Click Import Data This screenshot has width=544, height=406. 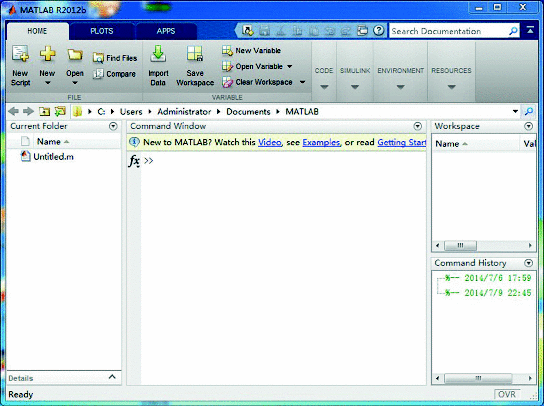point(158,66)
